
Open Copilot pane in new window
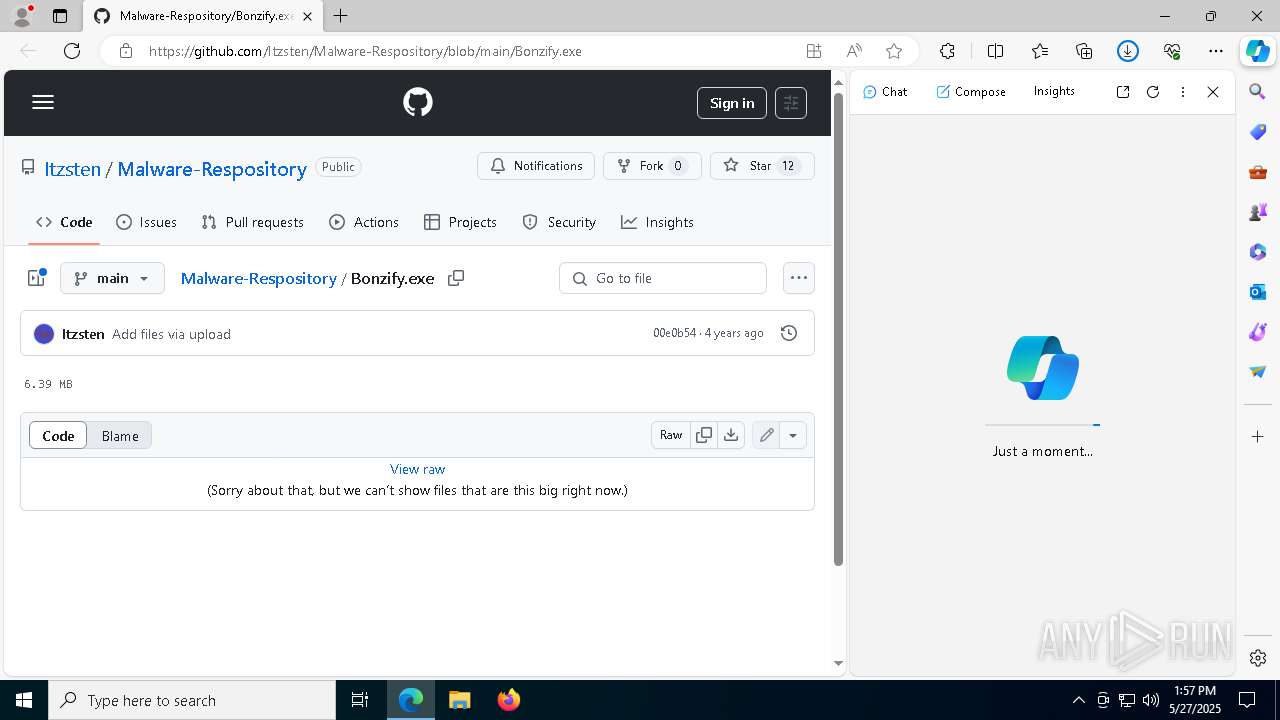[x=1123, y=92]
